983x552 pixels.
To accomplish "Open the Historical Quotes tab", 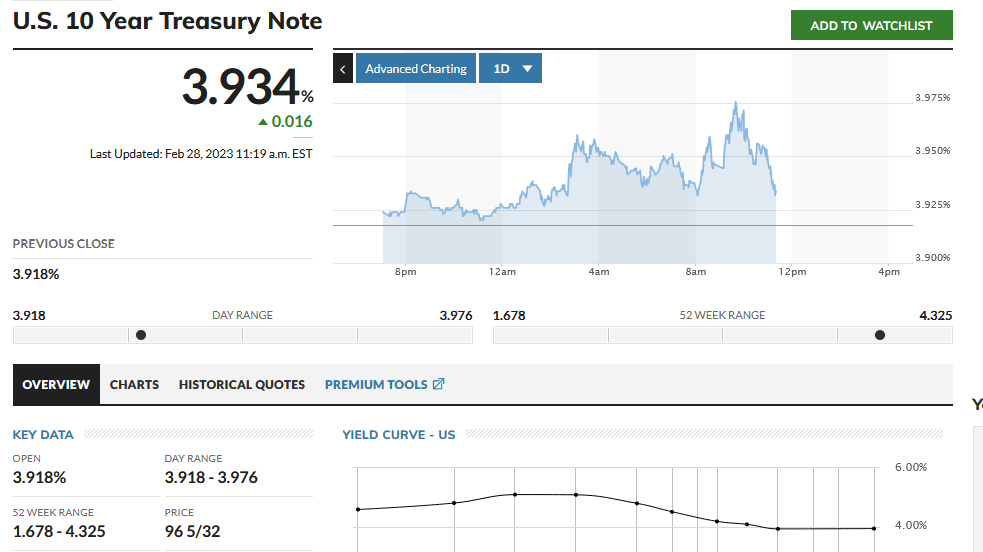I will coord(241,384).
